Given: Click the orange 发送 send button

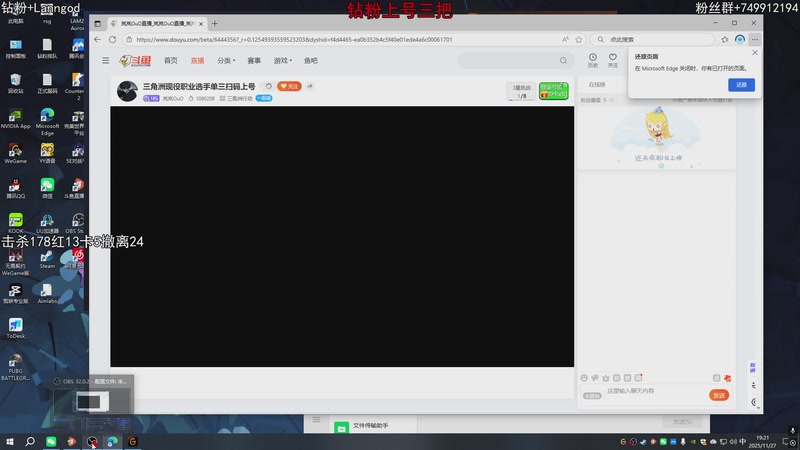Looking at the screenshot, I should point(719,395).
